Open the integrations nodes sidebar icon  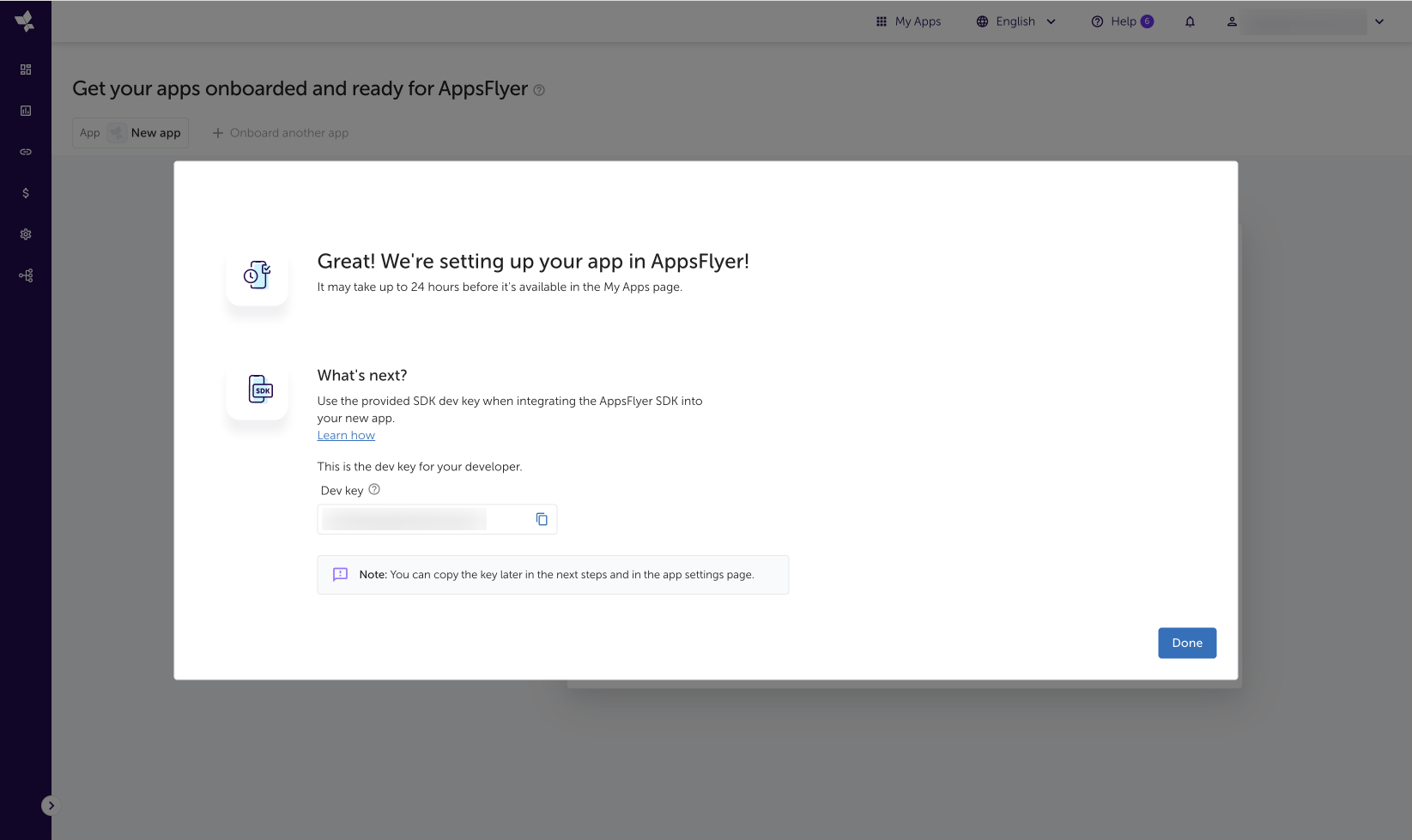click(x=26, y=275)
